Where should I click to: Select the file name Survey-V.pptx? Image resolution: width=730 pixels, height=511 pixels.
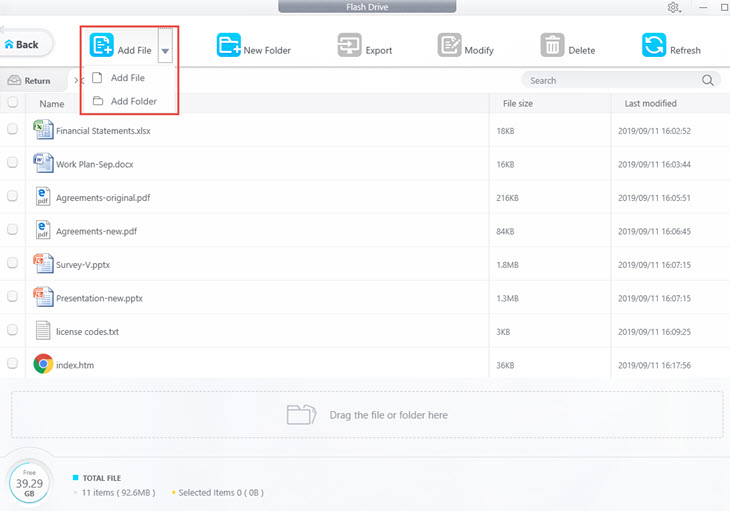pos(83,265)
